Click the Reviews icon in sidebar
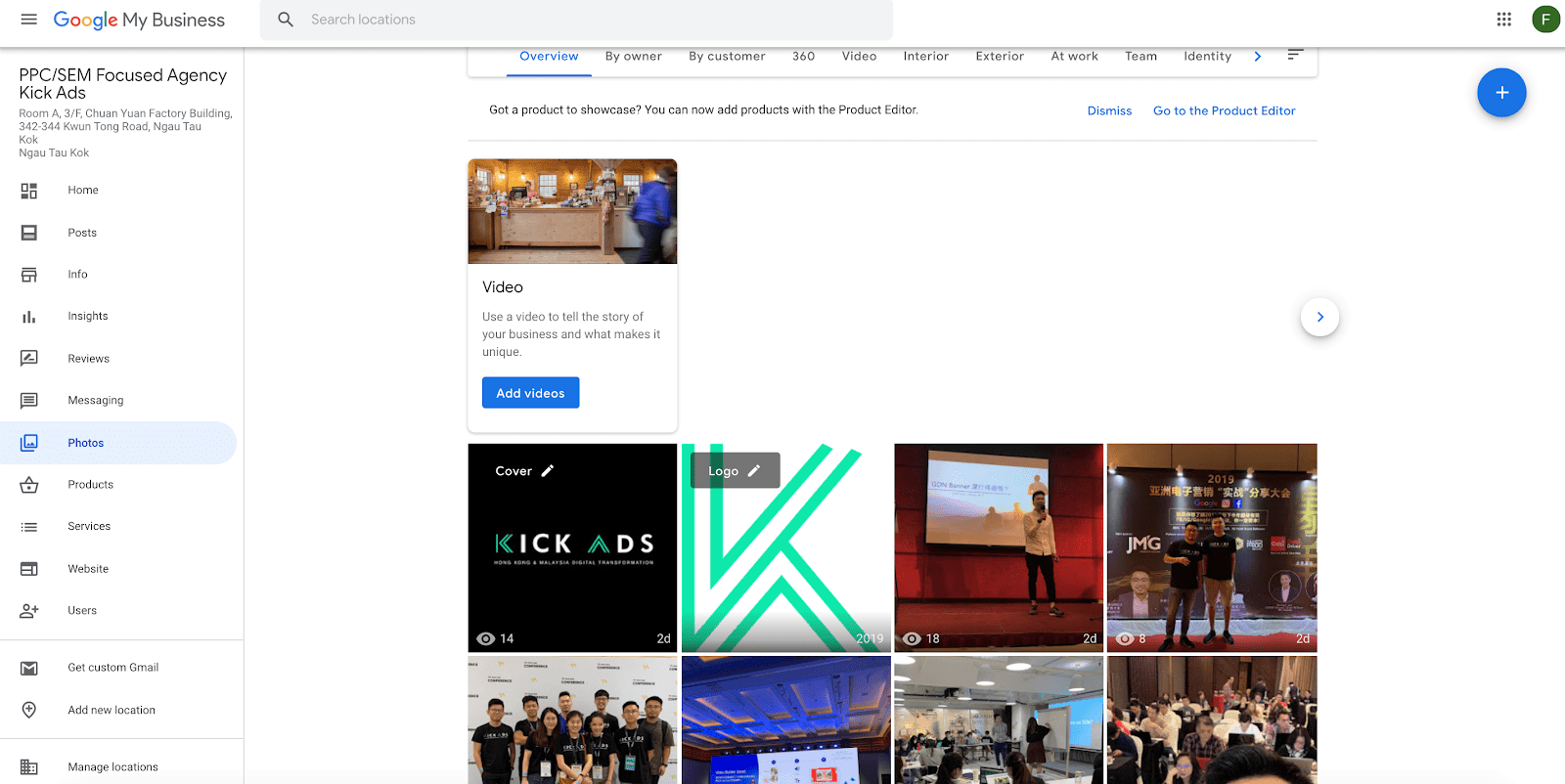This screenshot has width=1565, height=784. 29,359
